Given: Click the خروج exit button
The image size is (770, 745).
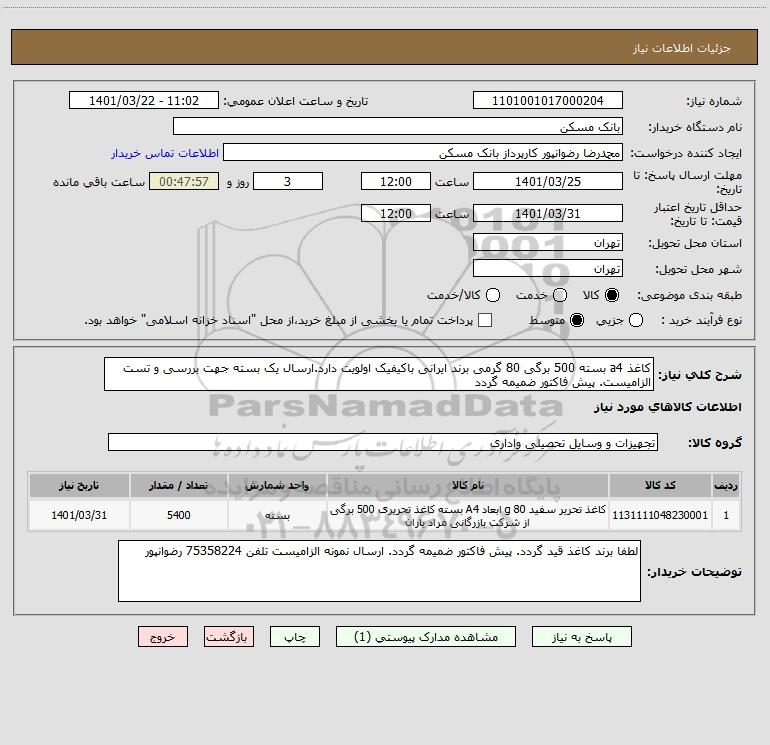Looking at the screenshot, I should tap(163, 637).
